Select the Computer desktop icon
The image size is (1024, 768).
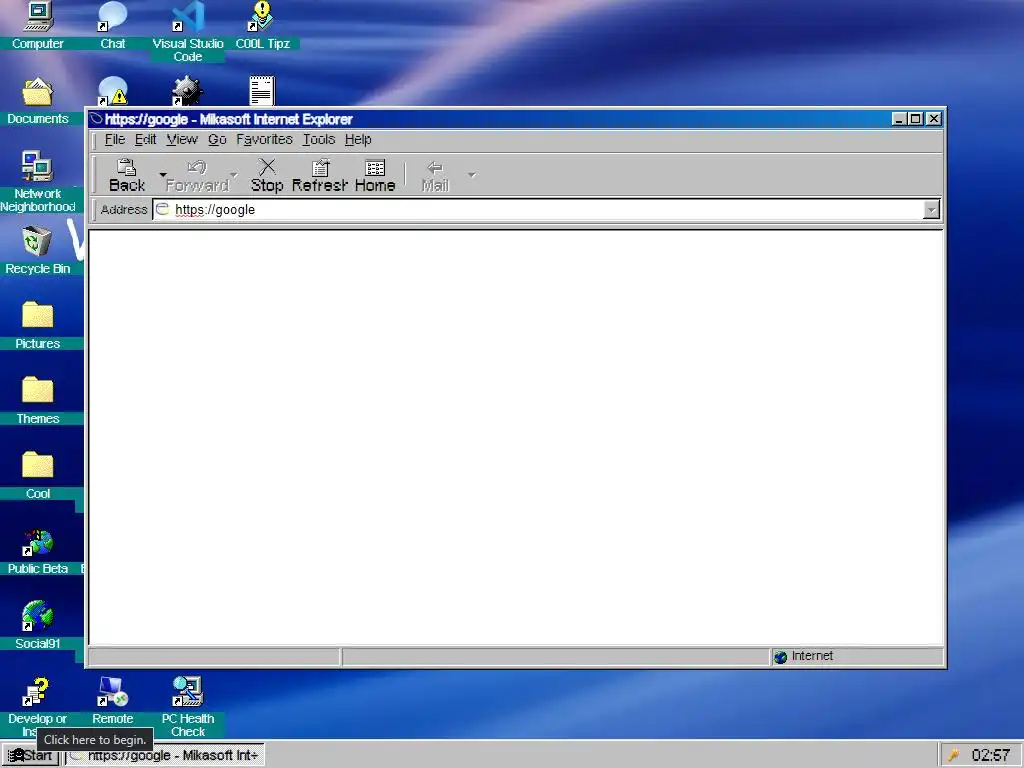pyautogui.click(x=37, y=26)
